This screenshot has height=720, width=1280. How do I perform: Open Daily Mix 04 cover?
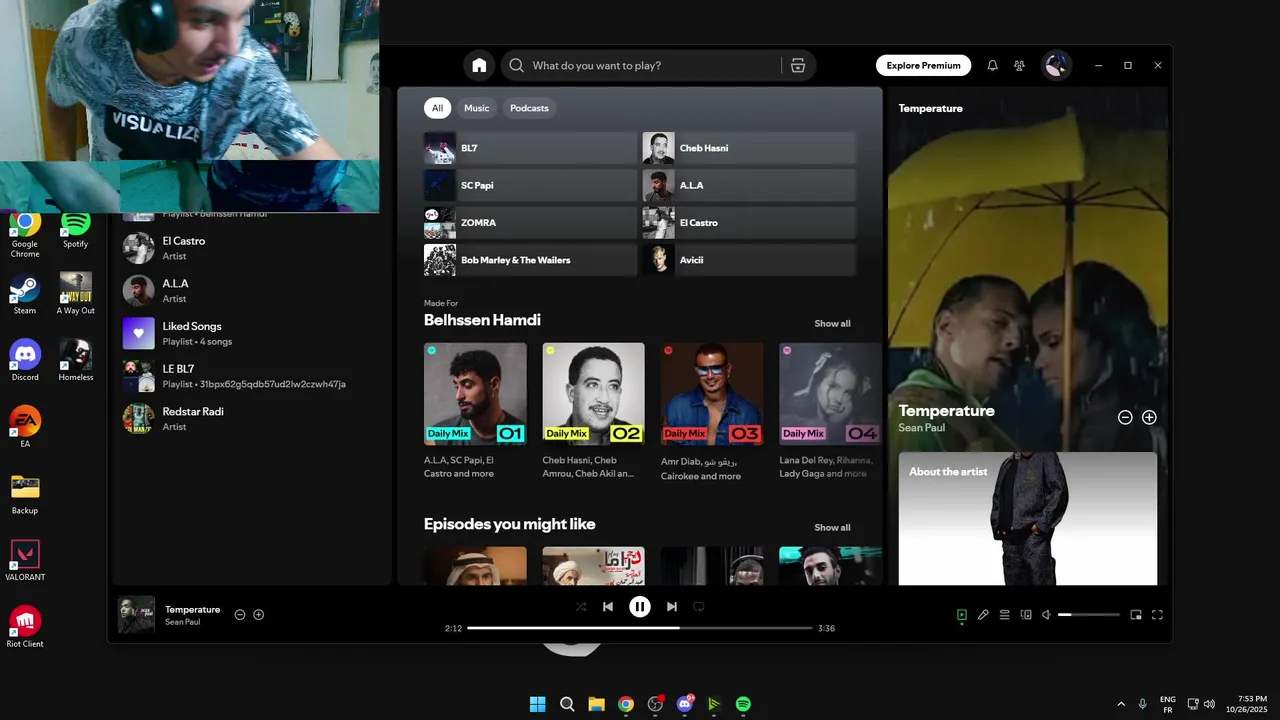point(830,394)
